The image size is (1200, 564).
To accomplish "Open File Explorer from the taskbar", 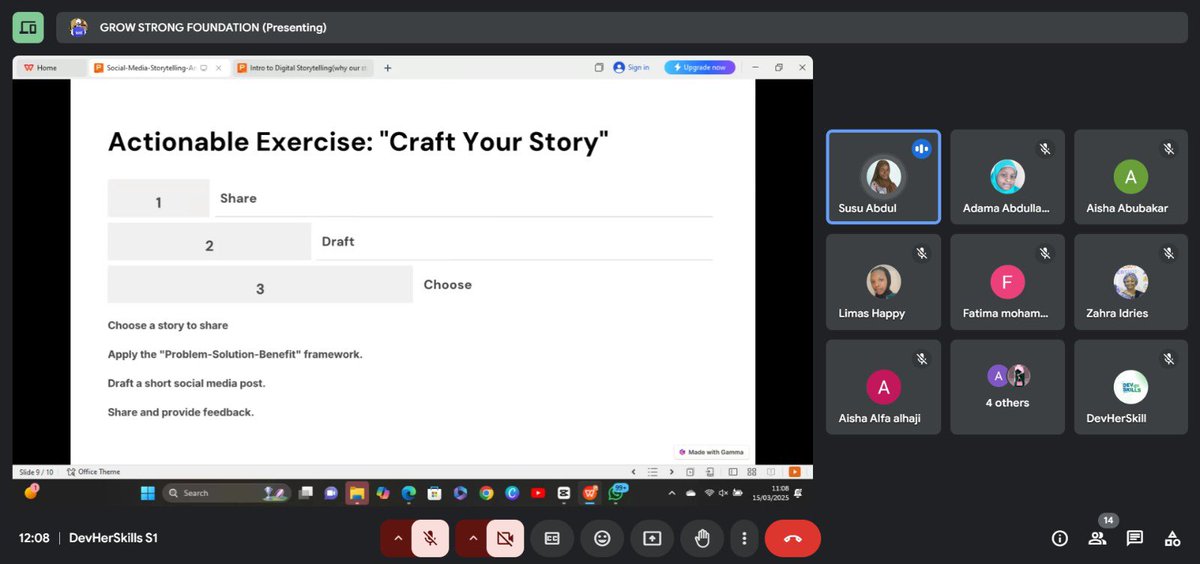I will click(x=357, y=492).
